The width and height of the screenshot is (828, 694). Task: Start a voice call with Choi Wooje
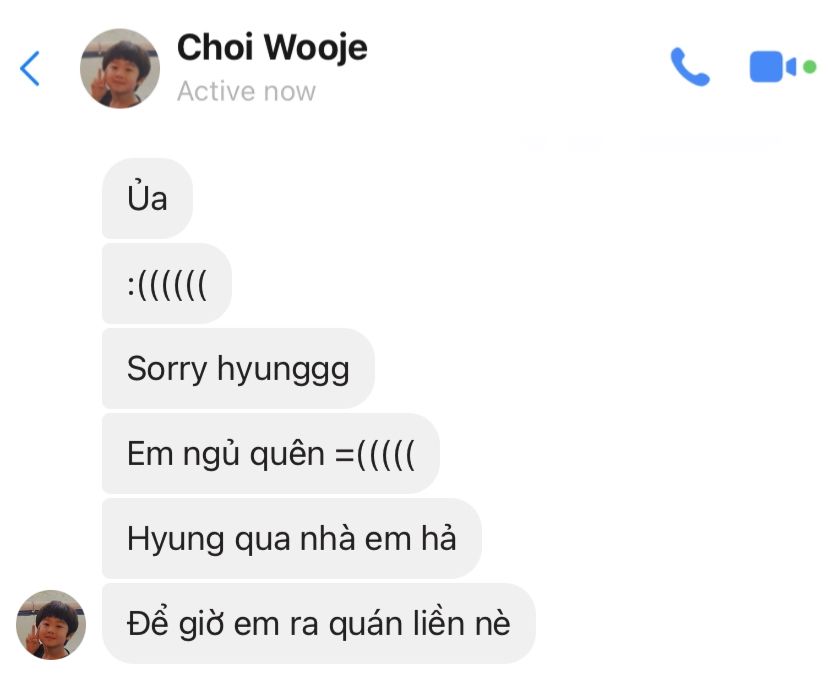pos(690,67)
